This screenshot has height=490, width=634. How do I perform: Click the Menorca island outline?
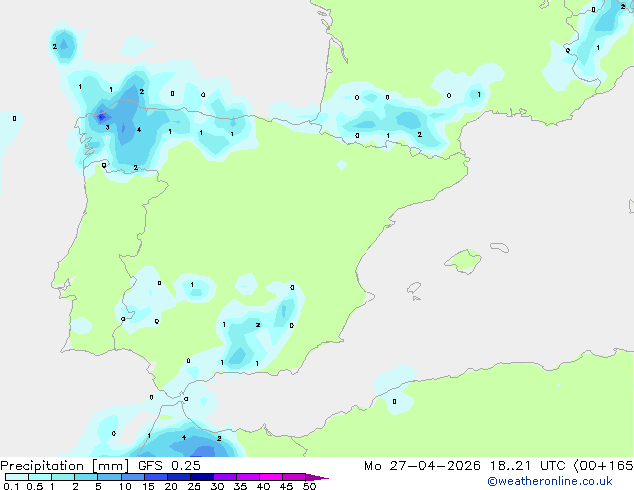coord(500,247)
